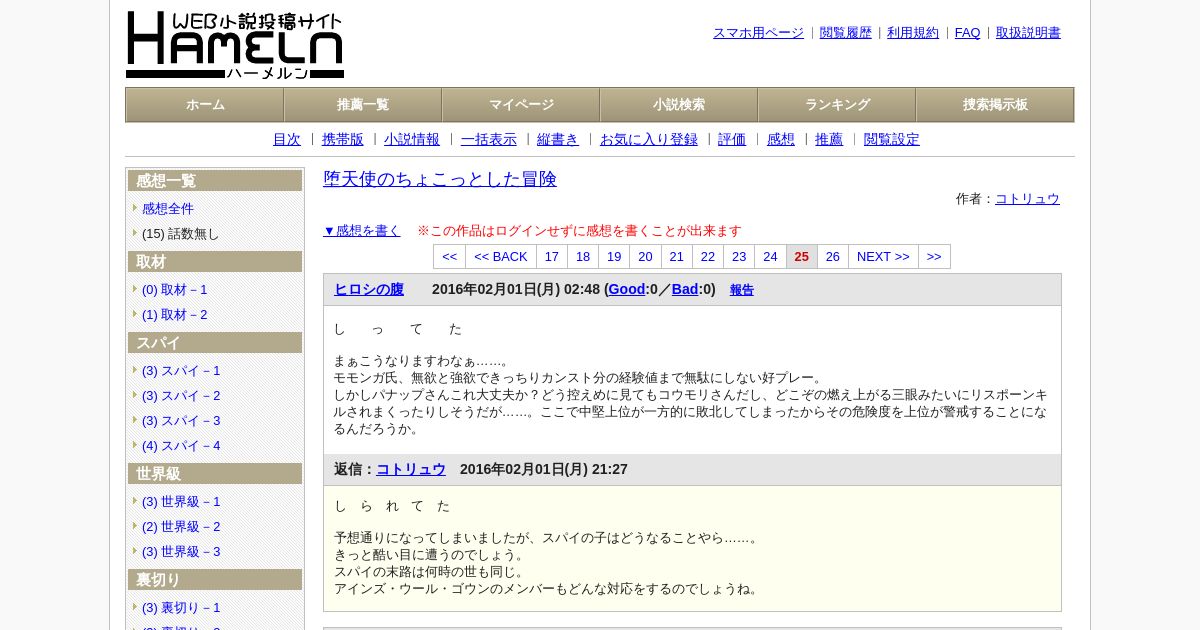Go to page 21
Image resolution: width=1200 pixels, height=630 pixels.
(x=677, y=257)
